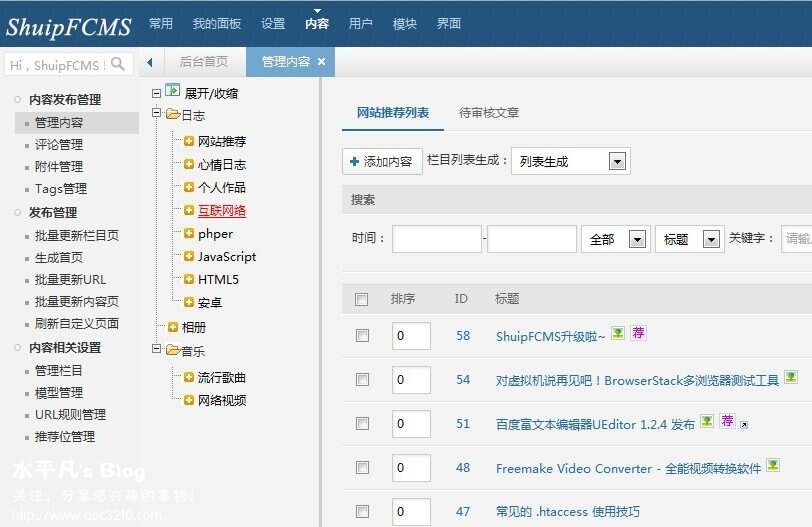Click the 荐 badge on UEditor row
812x527 pixels.
(728, 420)
